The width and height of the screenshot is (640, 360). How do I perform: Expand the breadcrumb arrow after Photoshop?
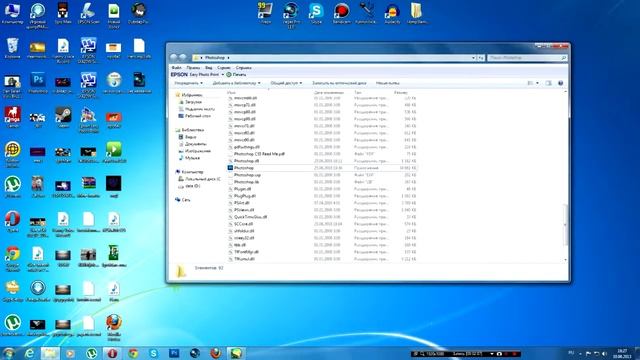click(228, 58)
